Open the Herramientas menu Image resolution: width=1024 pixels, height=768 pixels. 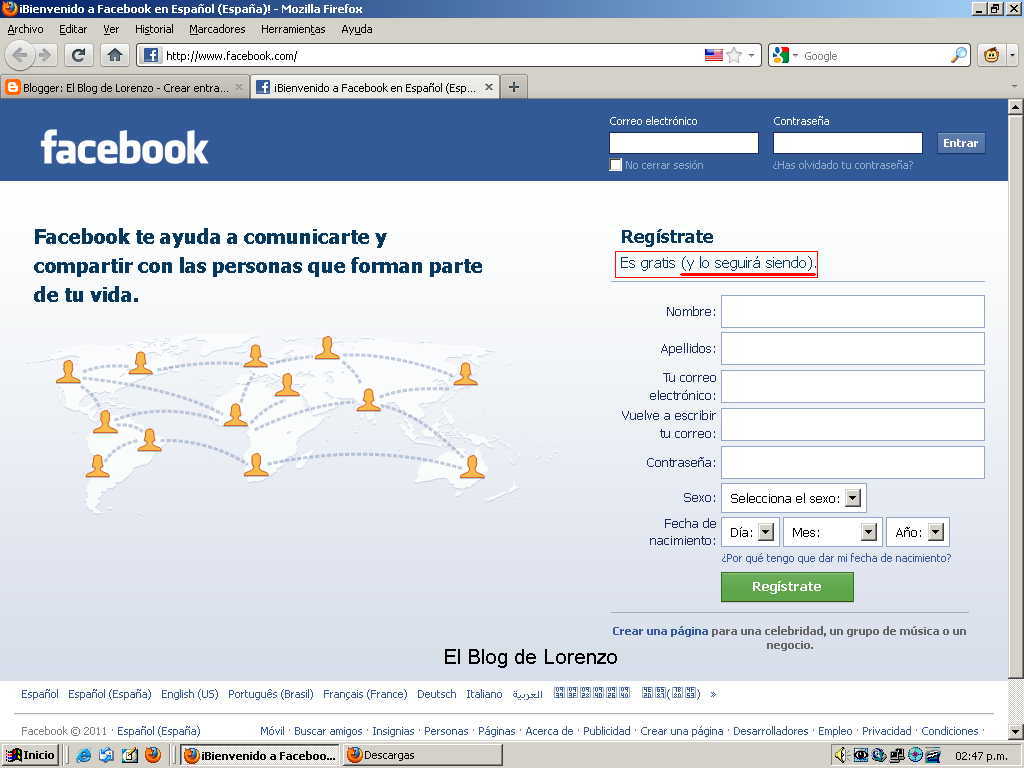pyautogui.click(x=293, y=29)
